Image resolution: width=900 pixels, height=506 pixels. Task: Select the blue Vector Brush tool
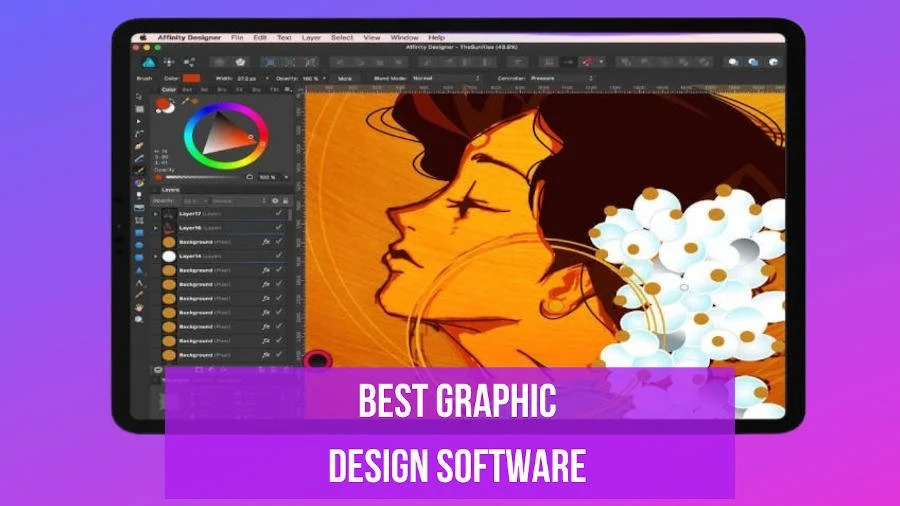[139, 158]
